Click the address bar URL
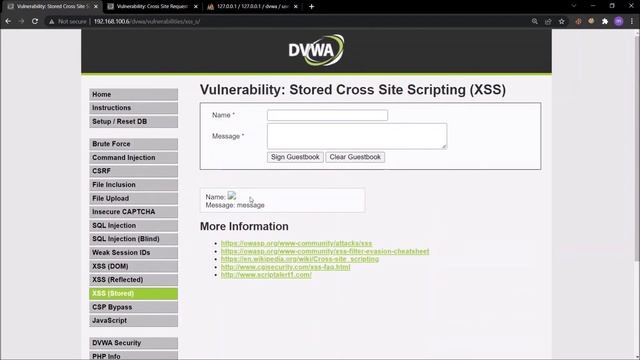The width and height of the screenshot is (640, 360). tap(147, 21)
